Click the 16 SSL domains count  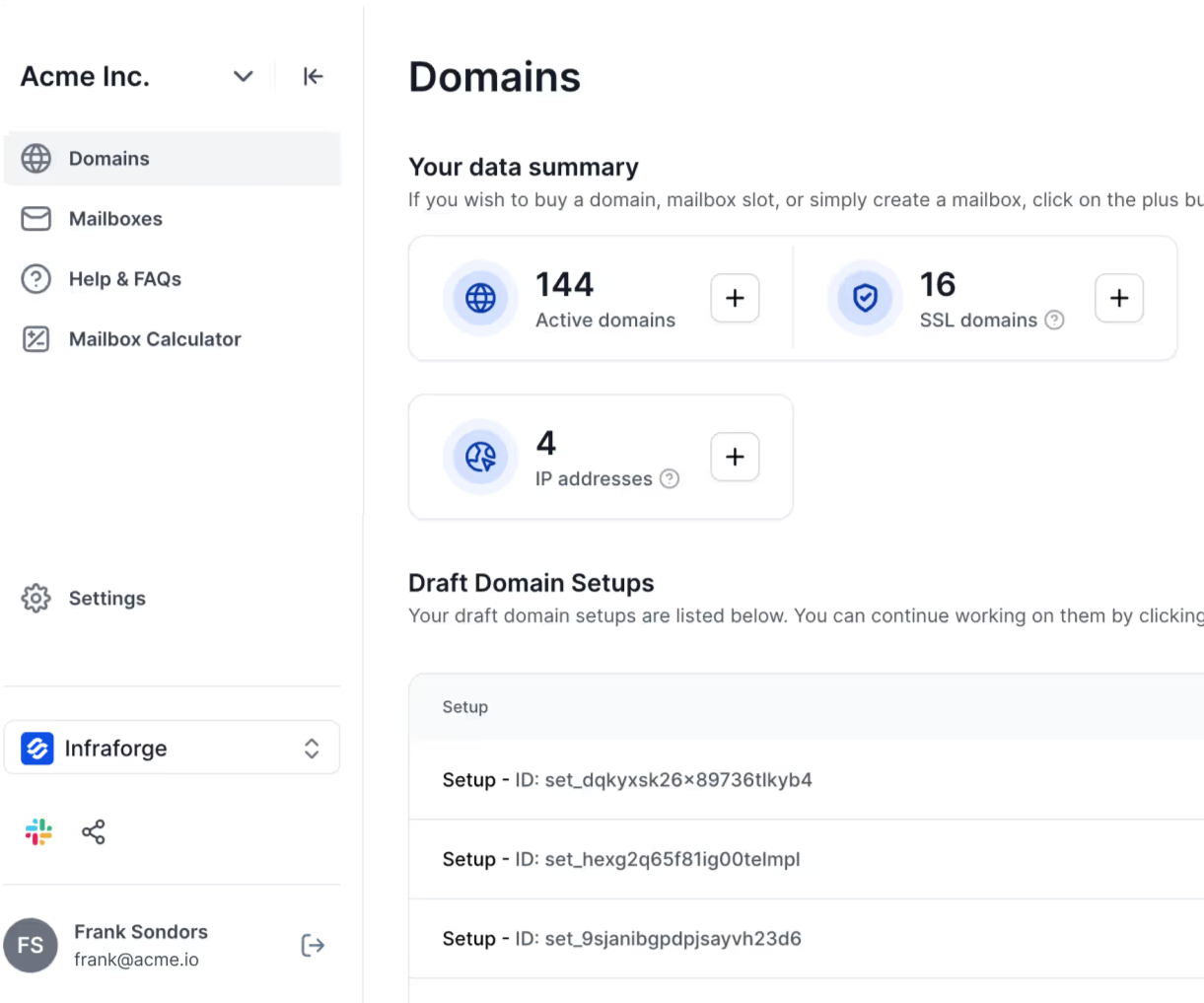(938, 284)
